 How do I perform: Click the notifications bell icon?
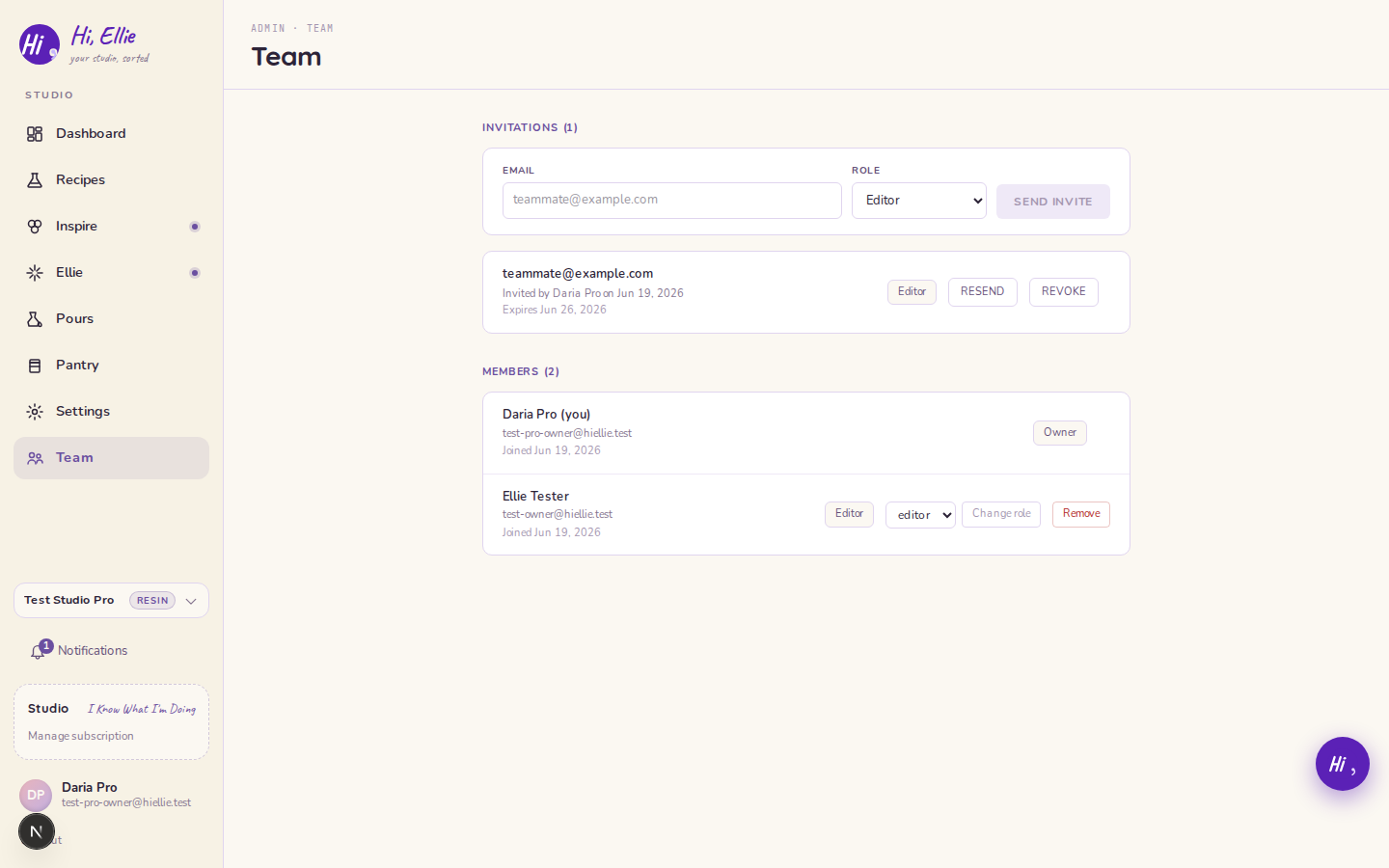click(38, 652)
